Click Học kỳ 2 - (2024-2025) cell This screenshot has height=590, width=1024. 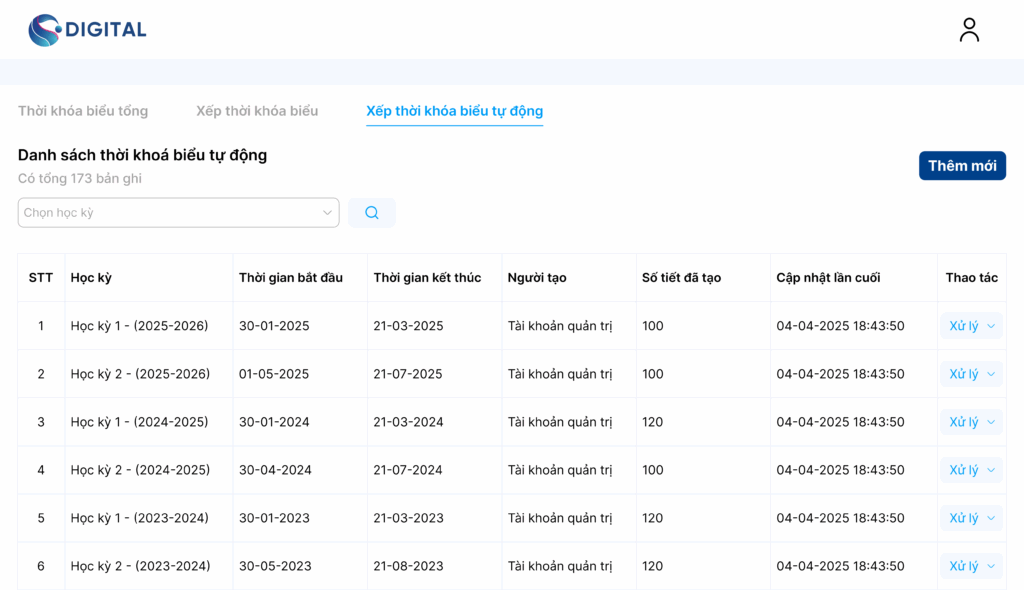140,470
